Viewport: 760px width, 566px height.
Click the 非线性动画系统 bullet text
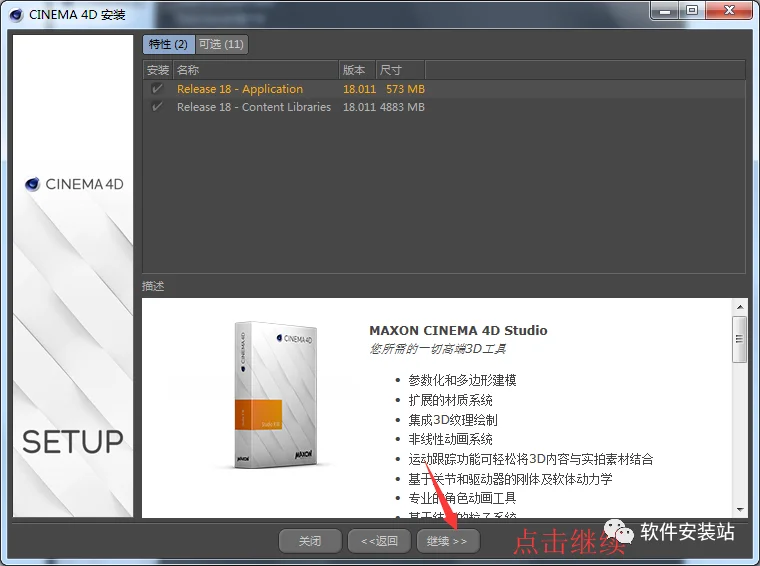(450, 439)
